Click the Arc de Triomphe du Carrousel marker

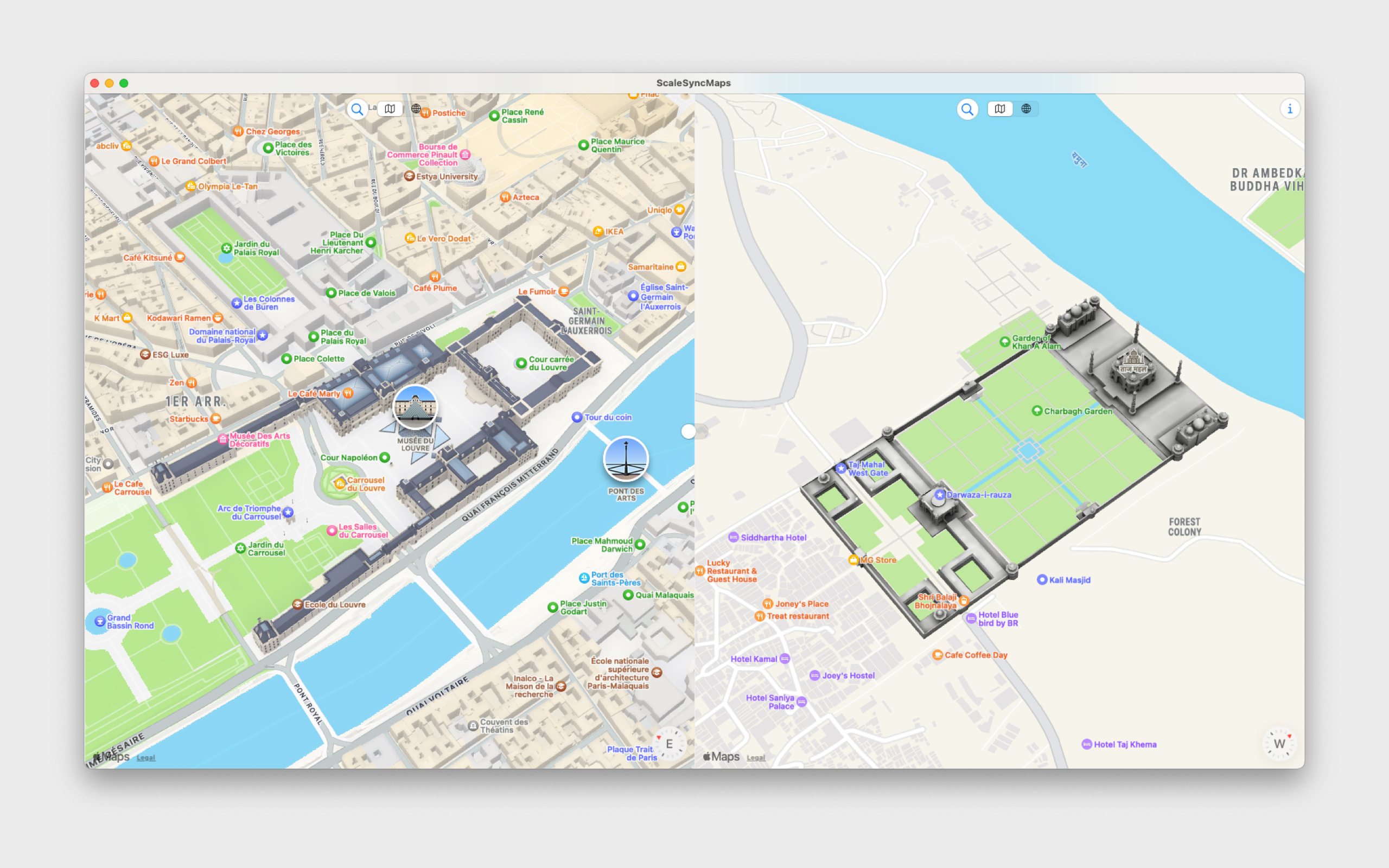[288, 512]
